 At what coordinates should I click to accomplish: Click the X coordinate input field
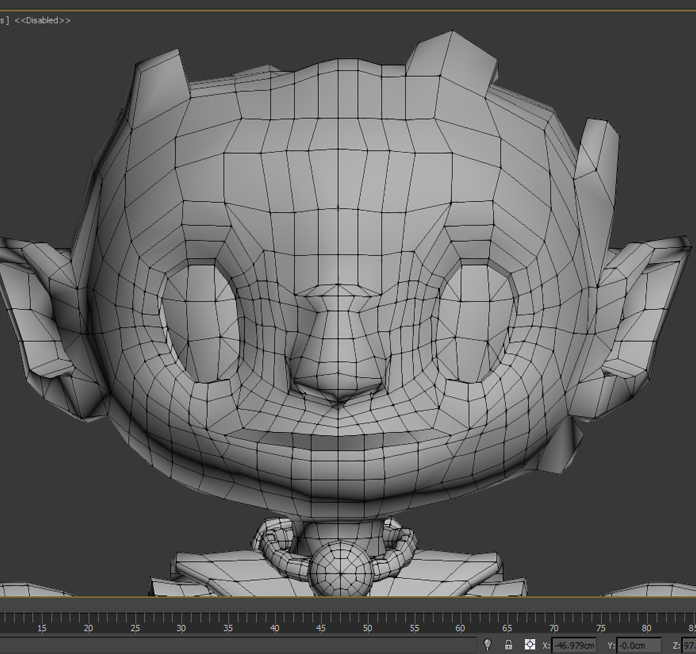(574, 645)
